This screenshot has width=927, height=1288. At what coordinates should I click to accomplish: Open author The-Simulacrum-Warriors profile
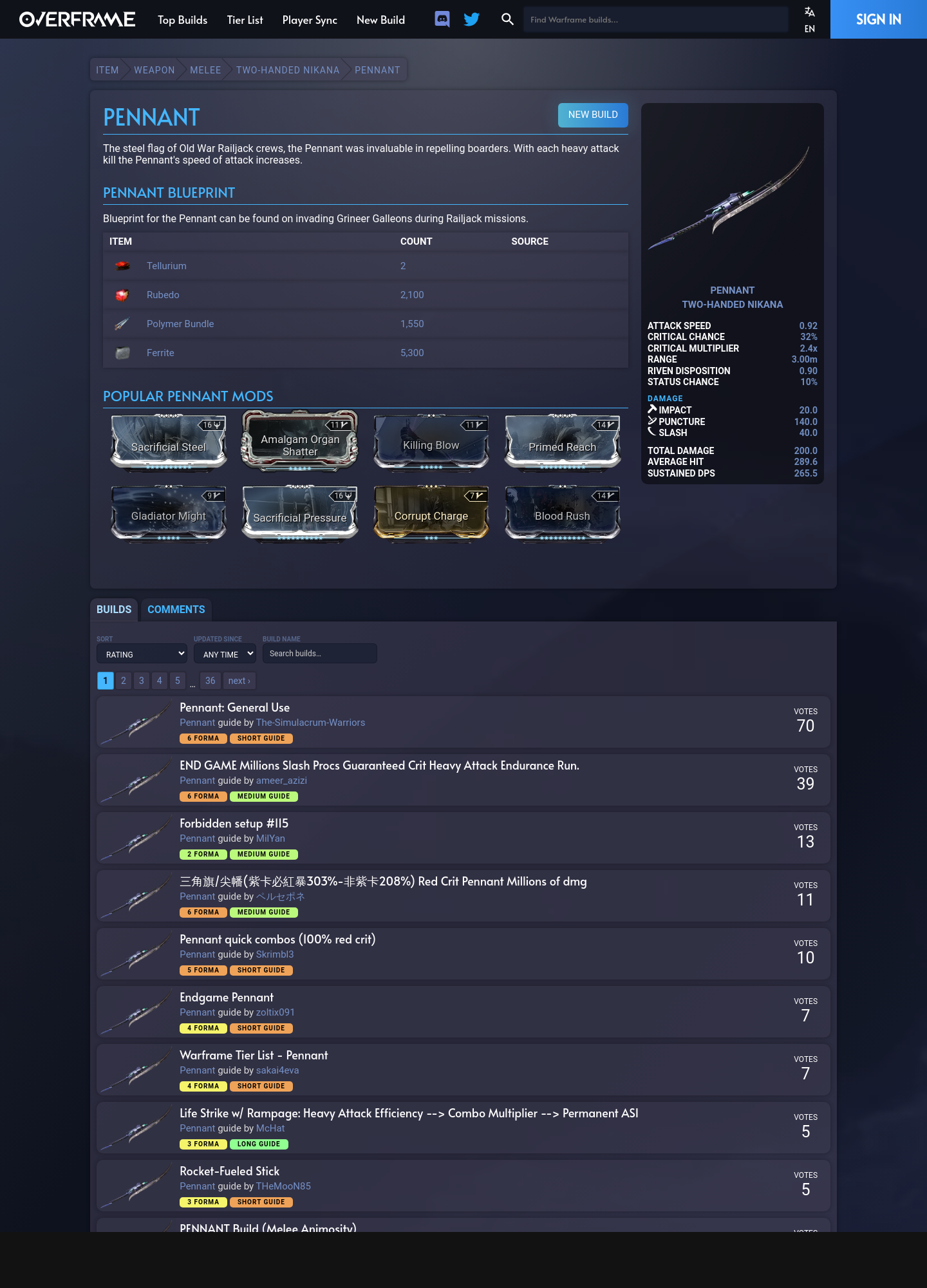pyautogui.click(x=310, y=723)
